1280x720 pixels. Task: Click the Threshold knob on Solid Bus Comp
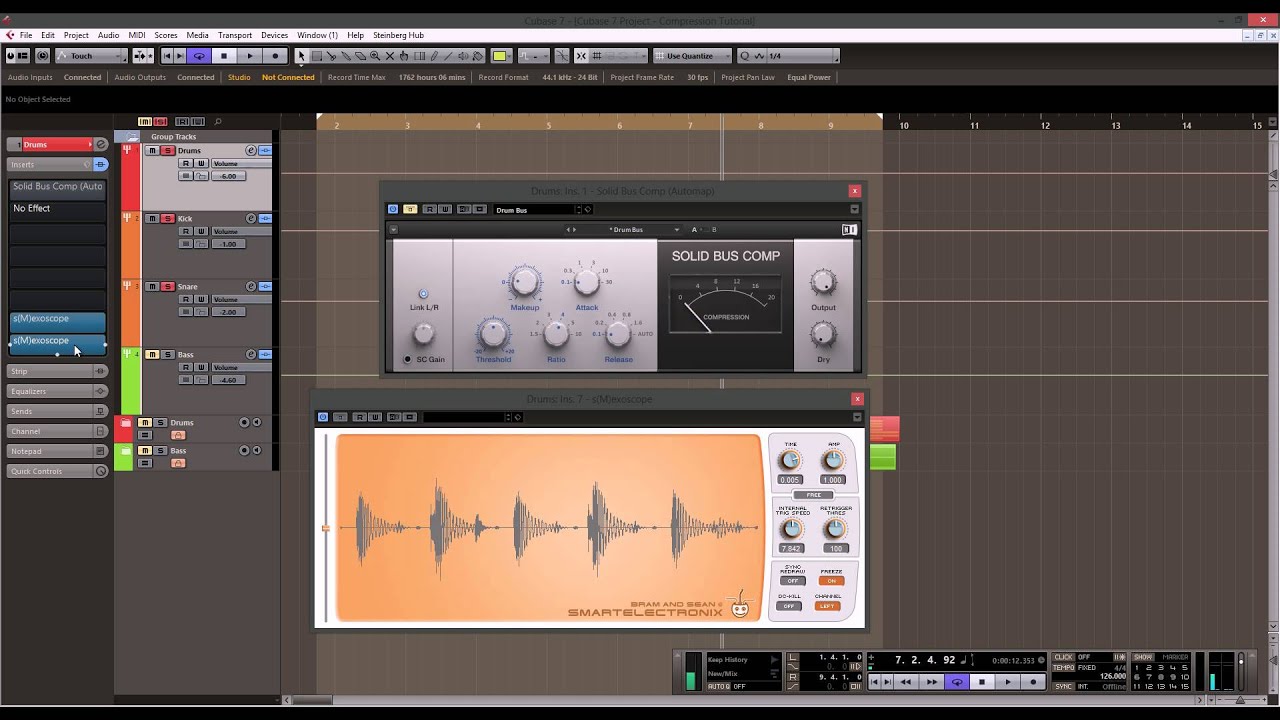click(x=493, y=335)
